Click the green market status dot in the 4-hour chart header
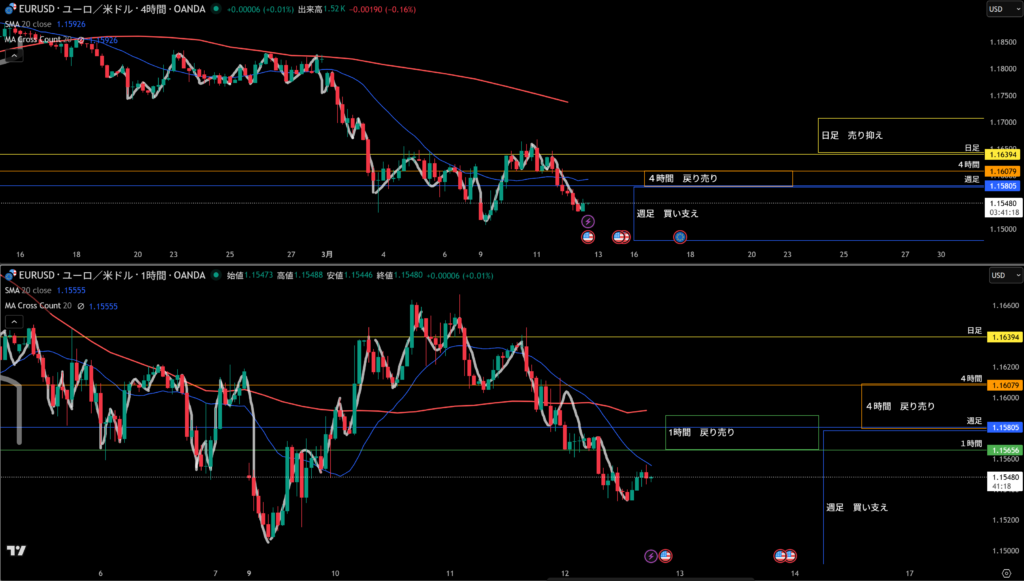The image size is (1024, 581). point(217,9)
